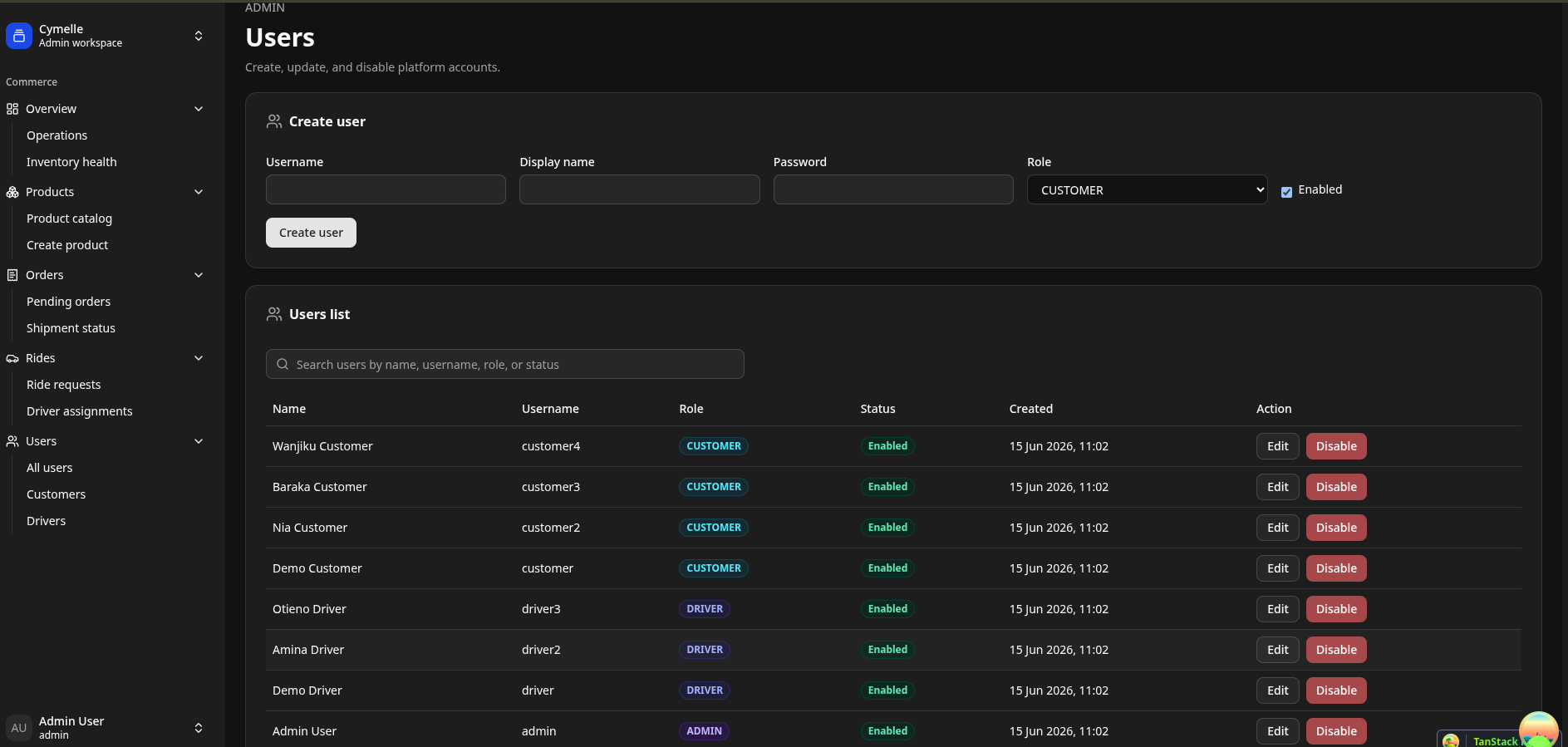
Task: Focus the Display name input field
Action: click(x=639, y=189)
